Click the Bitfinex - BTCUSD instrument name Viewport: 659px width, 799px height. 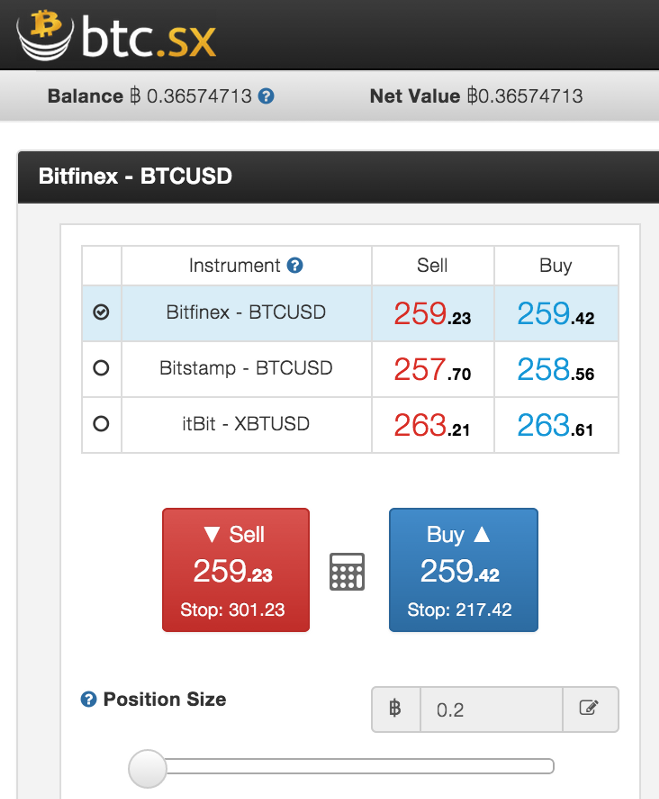pyautogui.click(x=246, y=312)
